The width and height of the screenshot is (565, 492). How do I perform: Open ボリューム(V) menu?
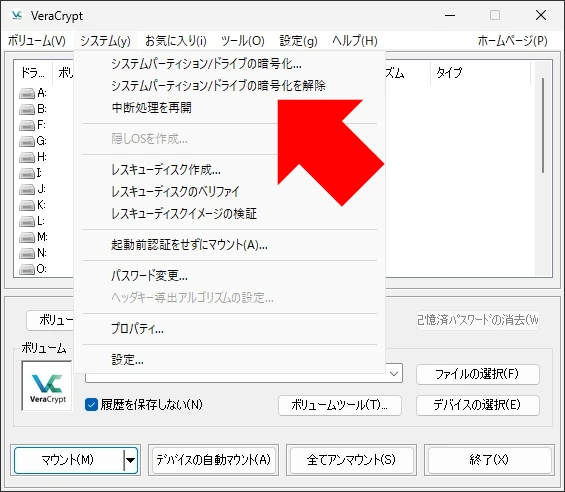coord(37,41)
